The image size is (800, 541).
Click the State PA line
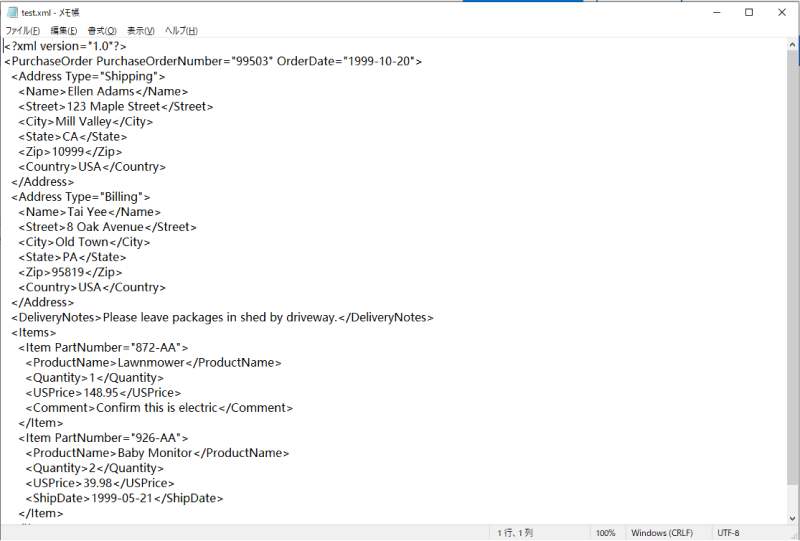72,257
